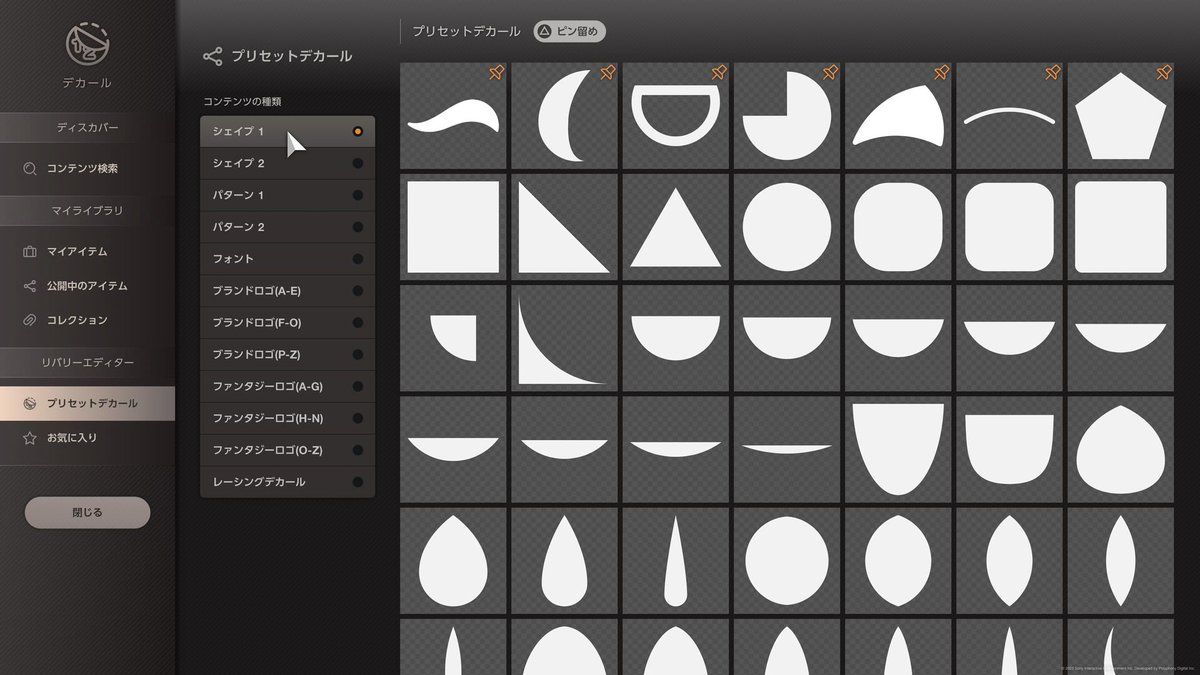
Task: Select the swoosh wave decal thumbnail
Action: point(454,116)
